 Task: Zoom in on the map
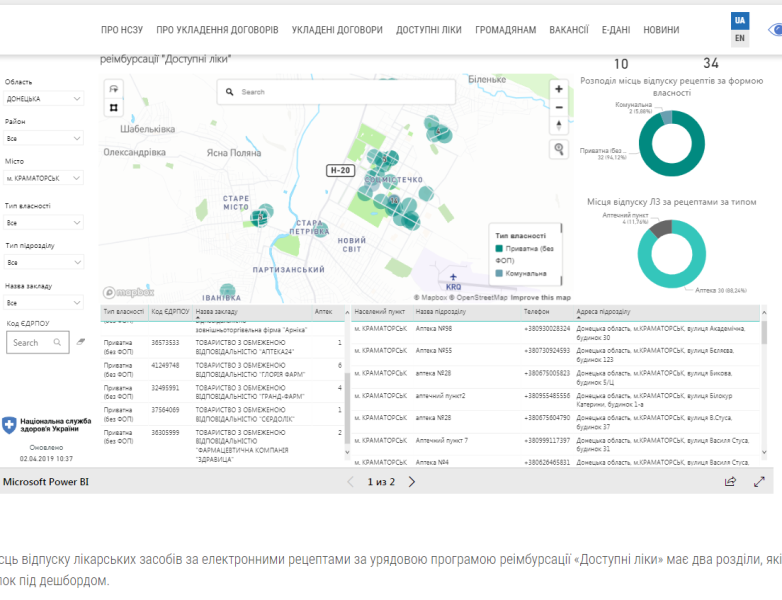coord(559,89)
